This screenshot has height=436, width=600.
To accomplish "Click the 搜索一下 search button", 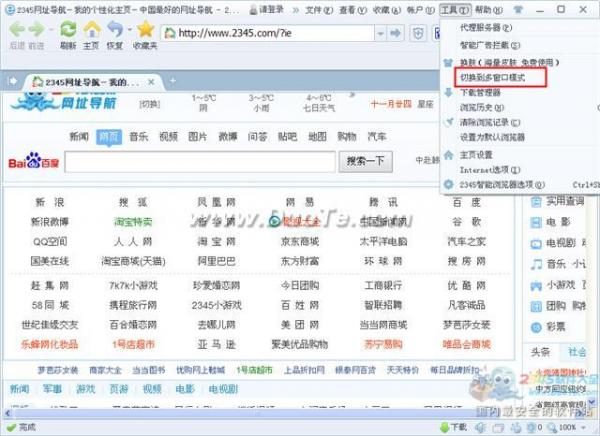I will coord(365,161).
